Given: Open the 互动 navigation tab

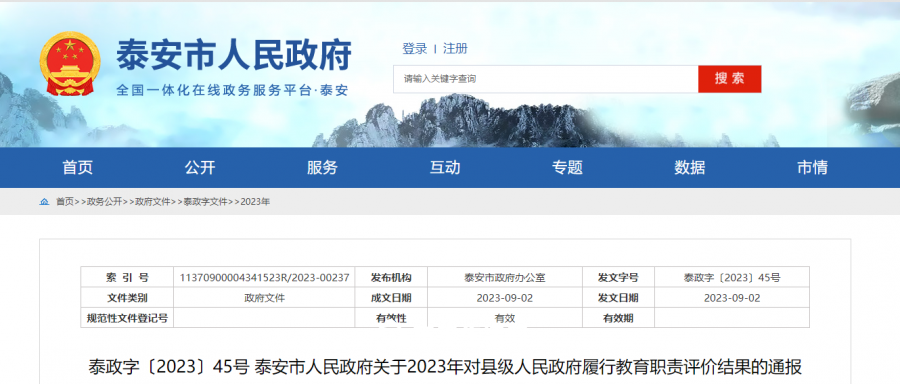Looking at the screenshot, I should [x=445, y=168].
